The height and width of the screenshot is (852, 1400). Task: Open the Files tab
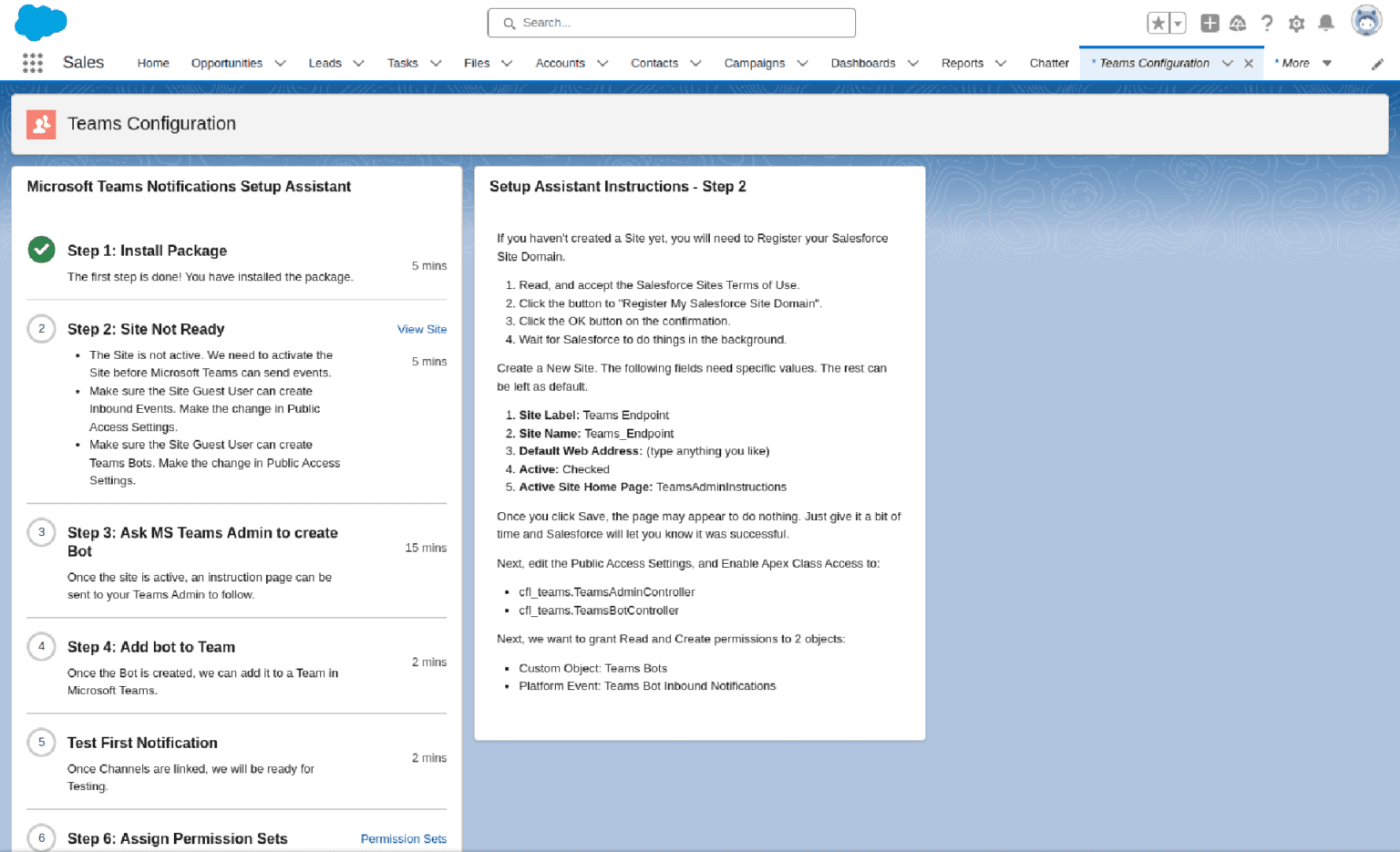point(477,63)
